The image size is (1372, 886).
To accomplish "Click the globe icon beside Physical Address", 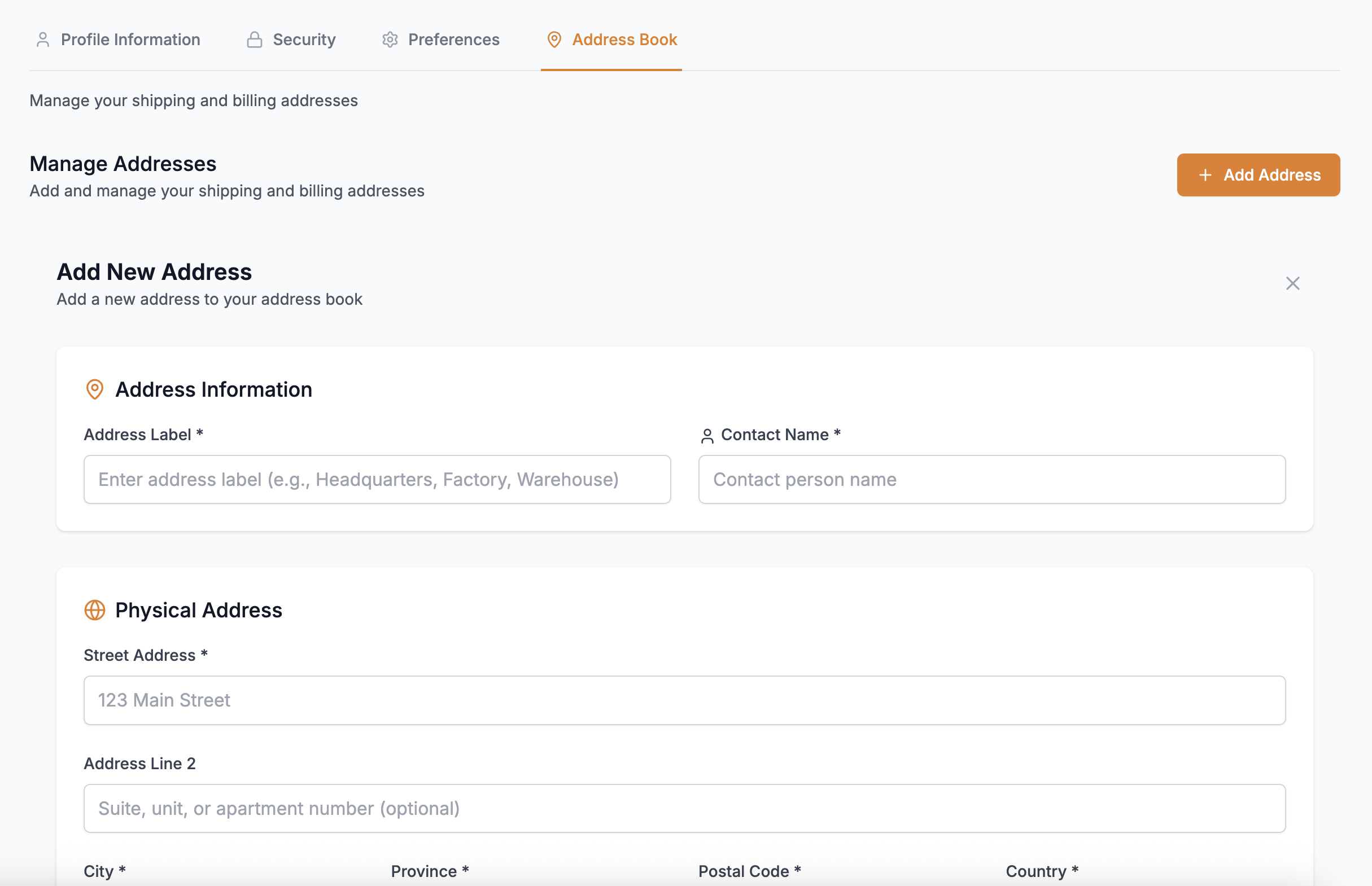I will 94,610.
